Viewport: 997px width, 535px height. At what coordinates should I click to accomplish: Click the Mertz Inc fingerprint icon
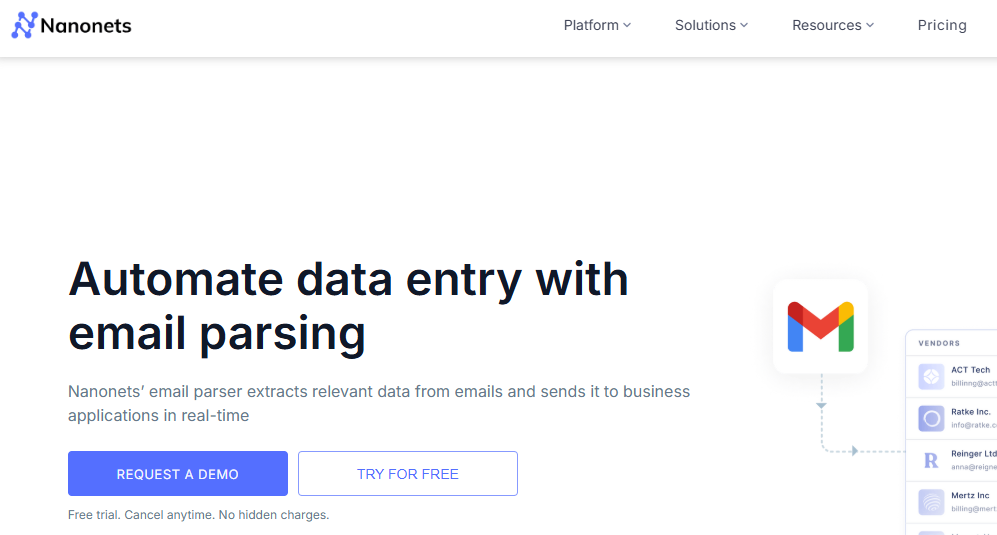tap(931, 501)
